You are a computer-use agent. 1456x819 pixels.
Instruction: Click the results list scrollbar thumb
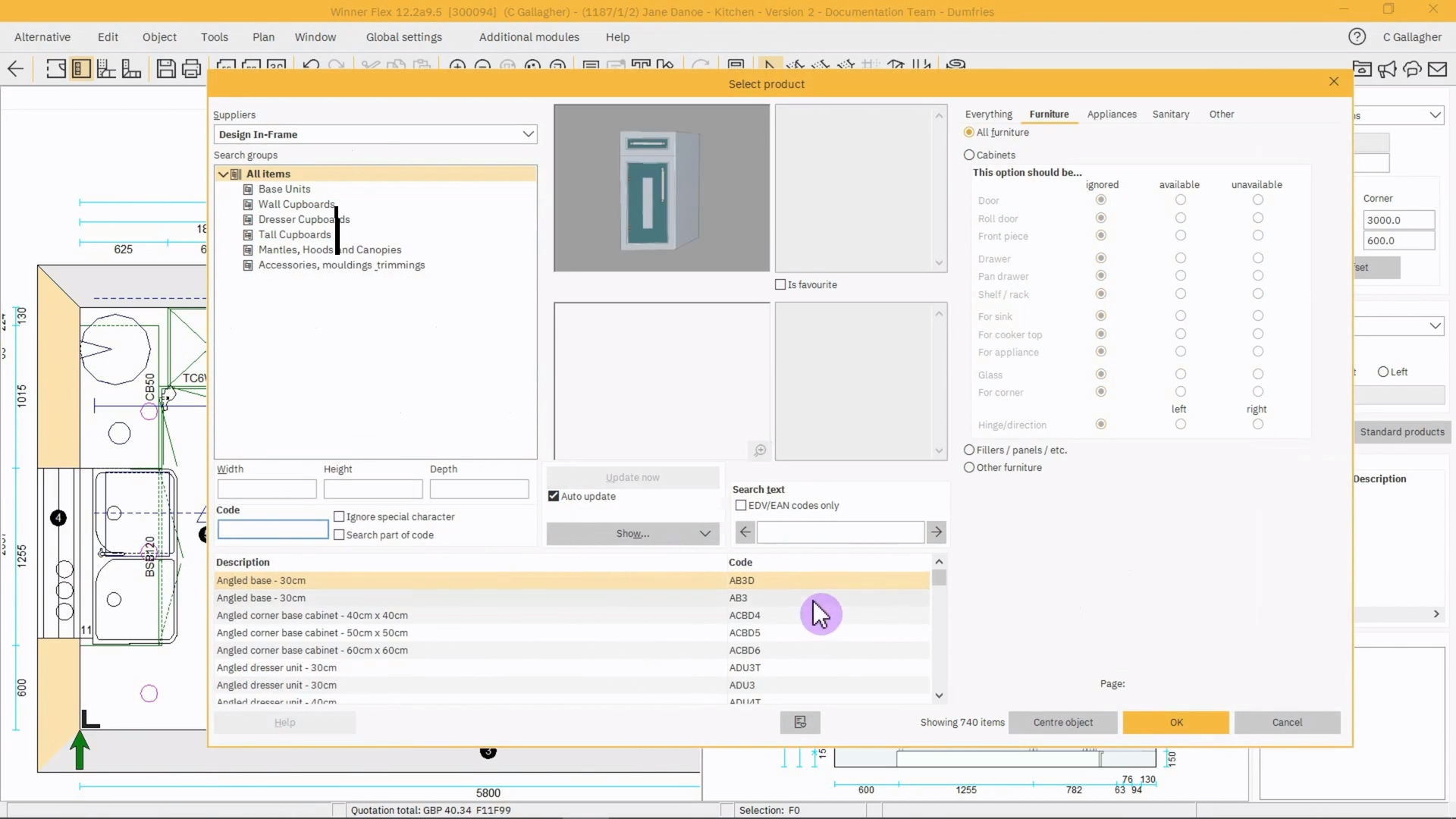pos(939,579)
